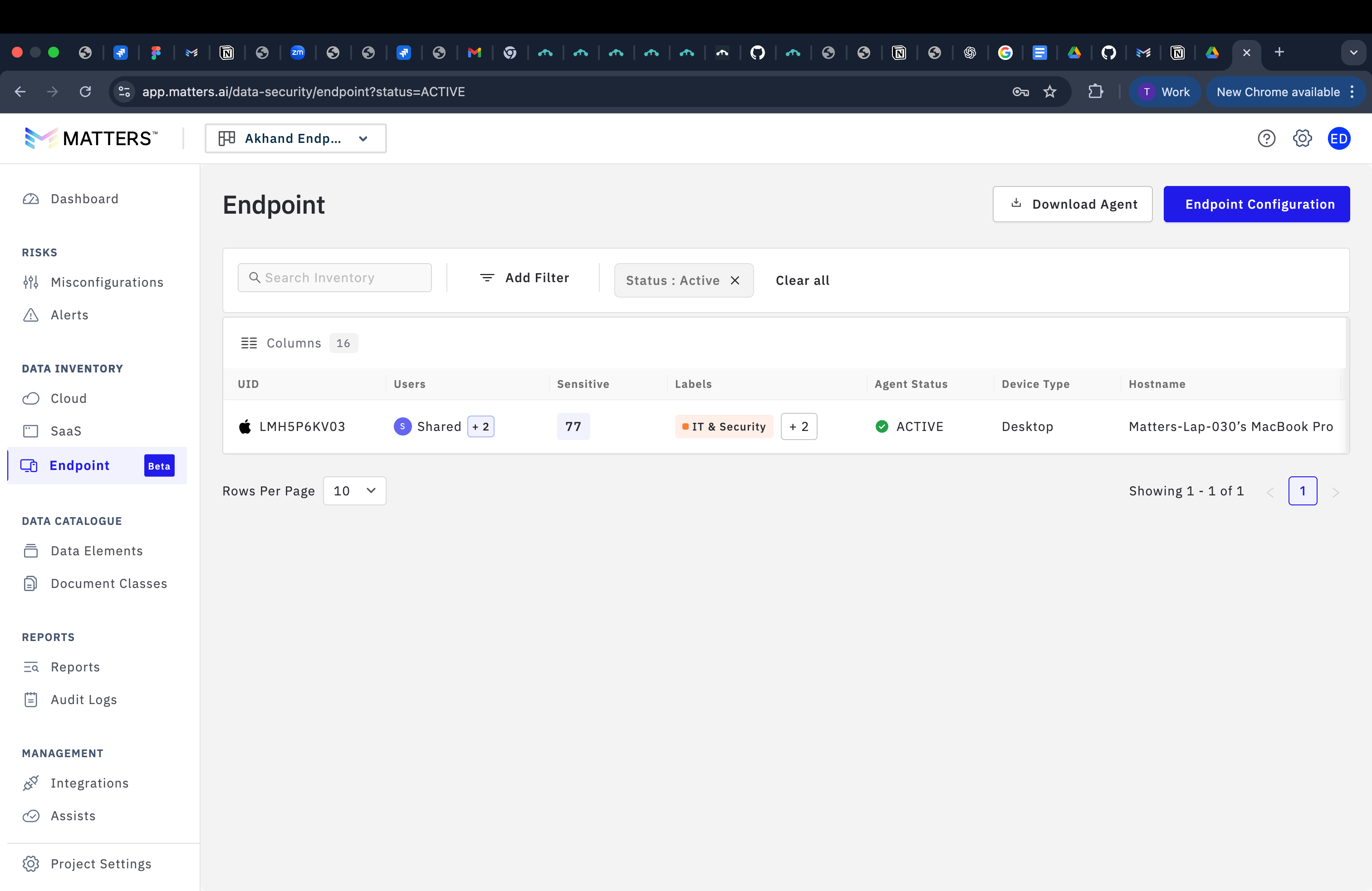Click the Dashboard gauge icon
The height and width of the screenshot is (891, 1372).
[x=30, y=199]
